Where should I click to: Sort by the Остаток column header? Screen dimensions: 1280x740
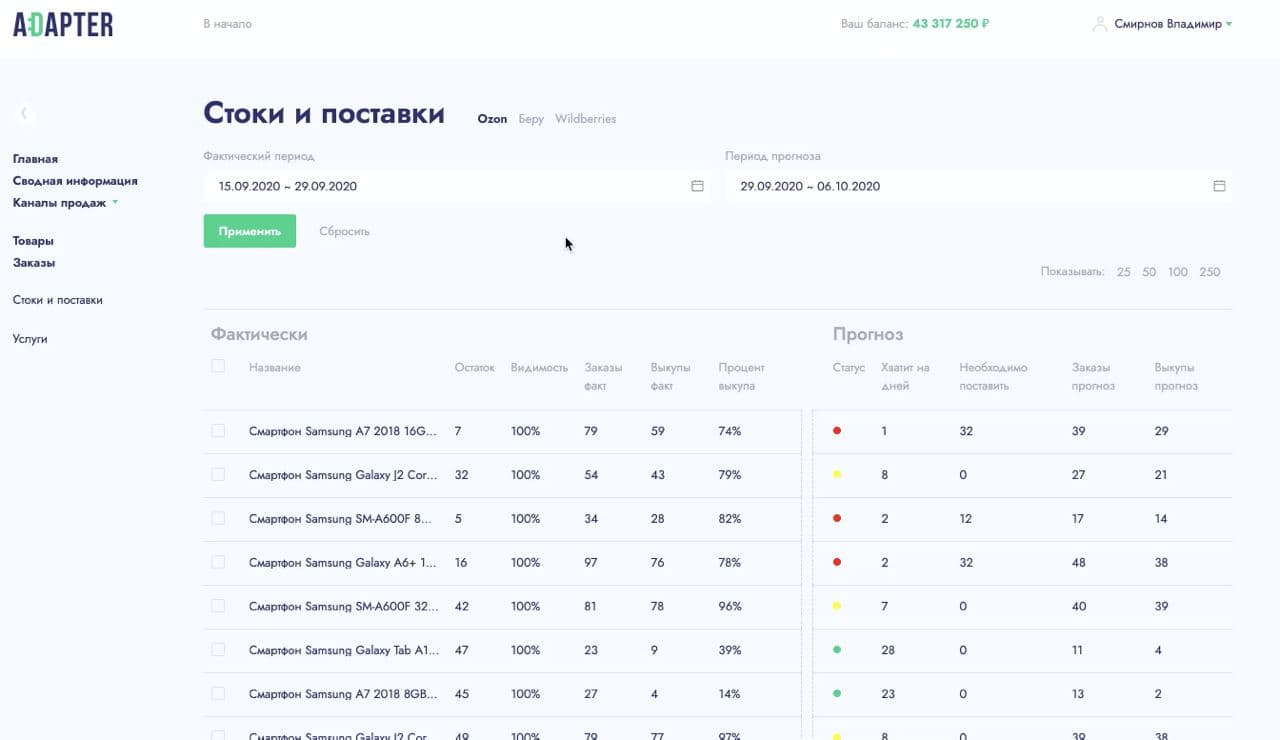tap(474, 367)
